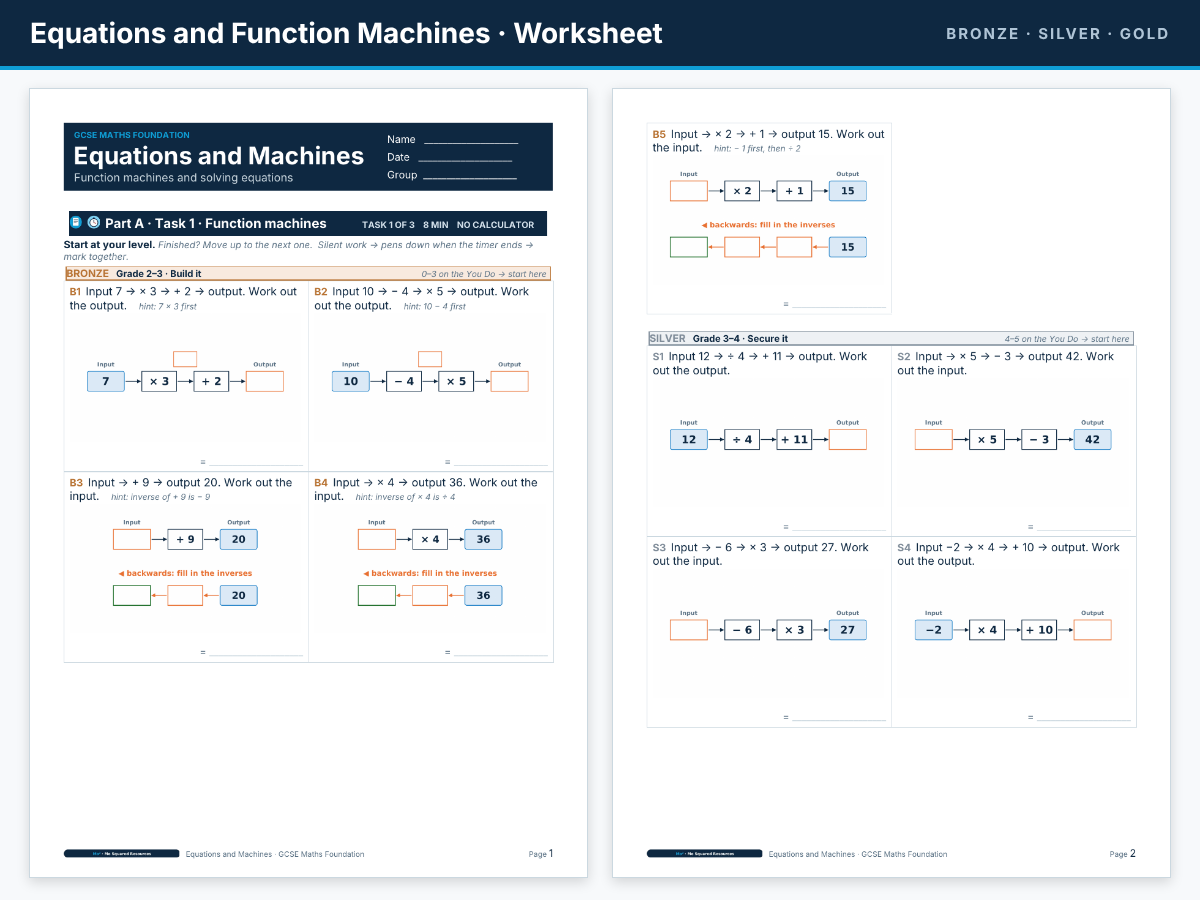
Task: Click the Group line on the worksheet header
Action: click(x=470, y=178)
